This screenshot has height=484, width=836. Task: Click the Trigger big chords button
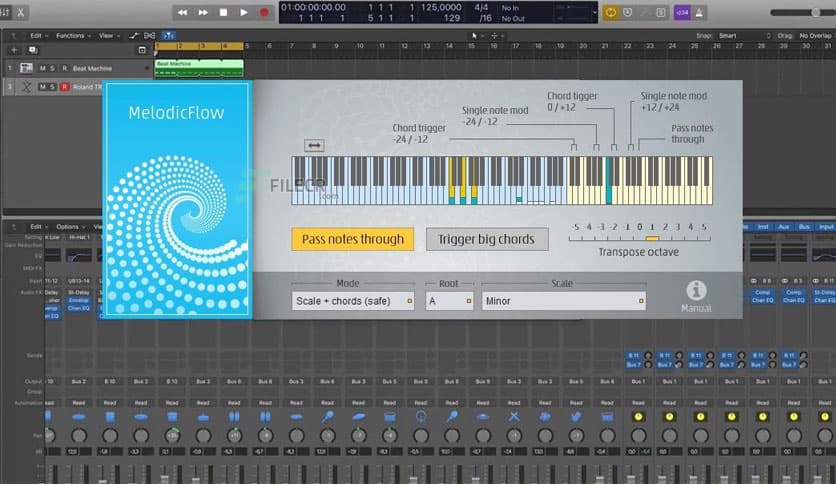pos(487,239)
